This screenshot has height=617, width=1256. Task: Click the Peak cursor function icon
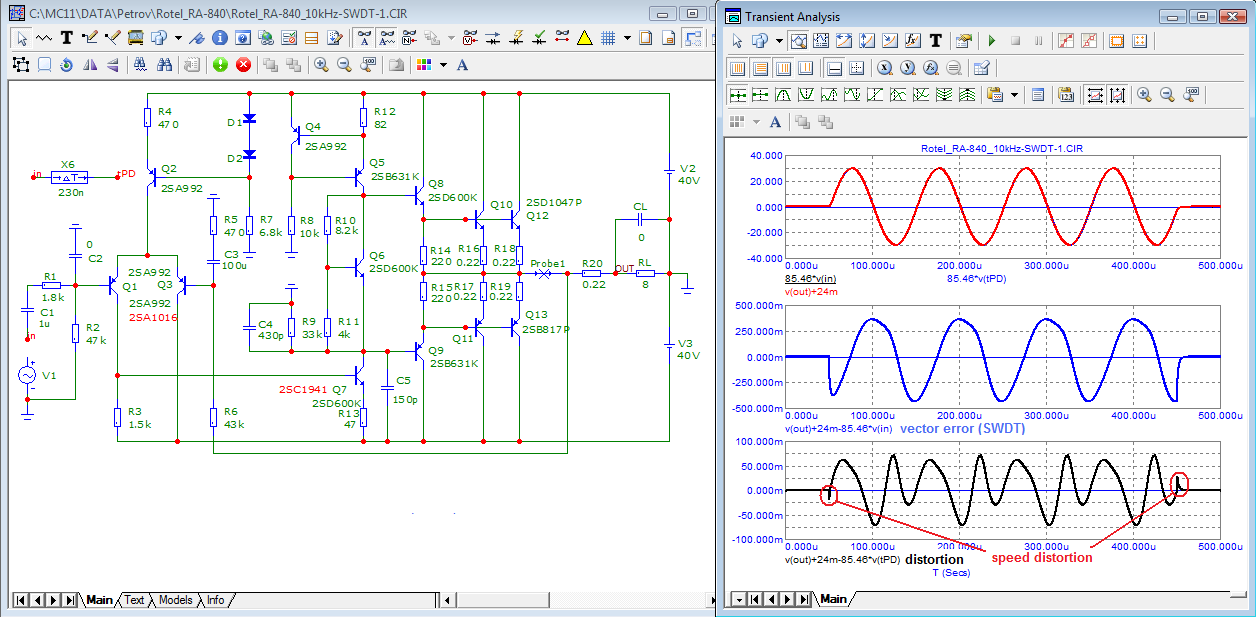pyautogui.click(x=783, y=95)
